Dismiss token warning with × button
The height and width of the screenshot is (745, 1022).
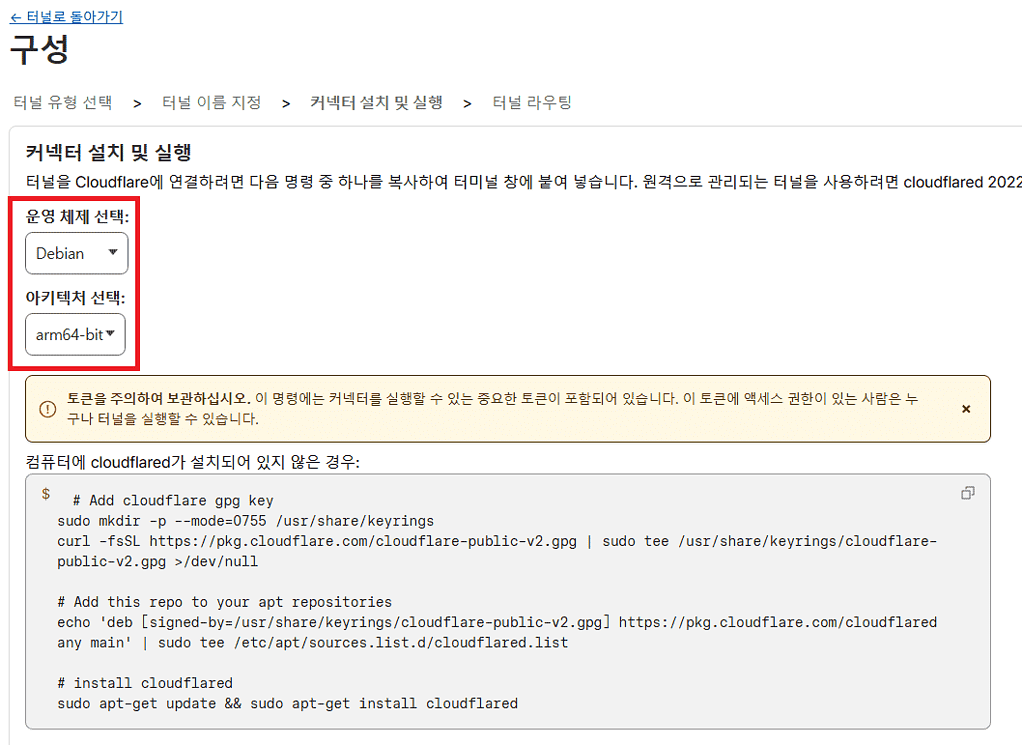pyautogui.click(x=966, y=409)
